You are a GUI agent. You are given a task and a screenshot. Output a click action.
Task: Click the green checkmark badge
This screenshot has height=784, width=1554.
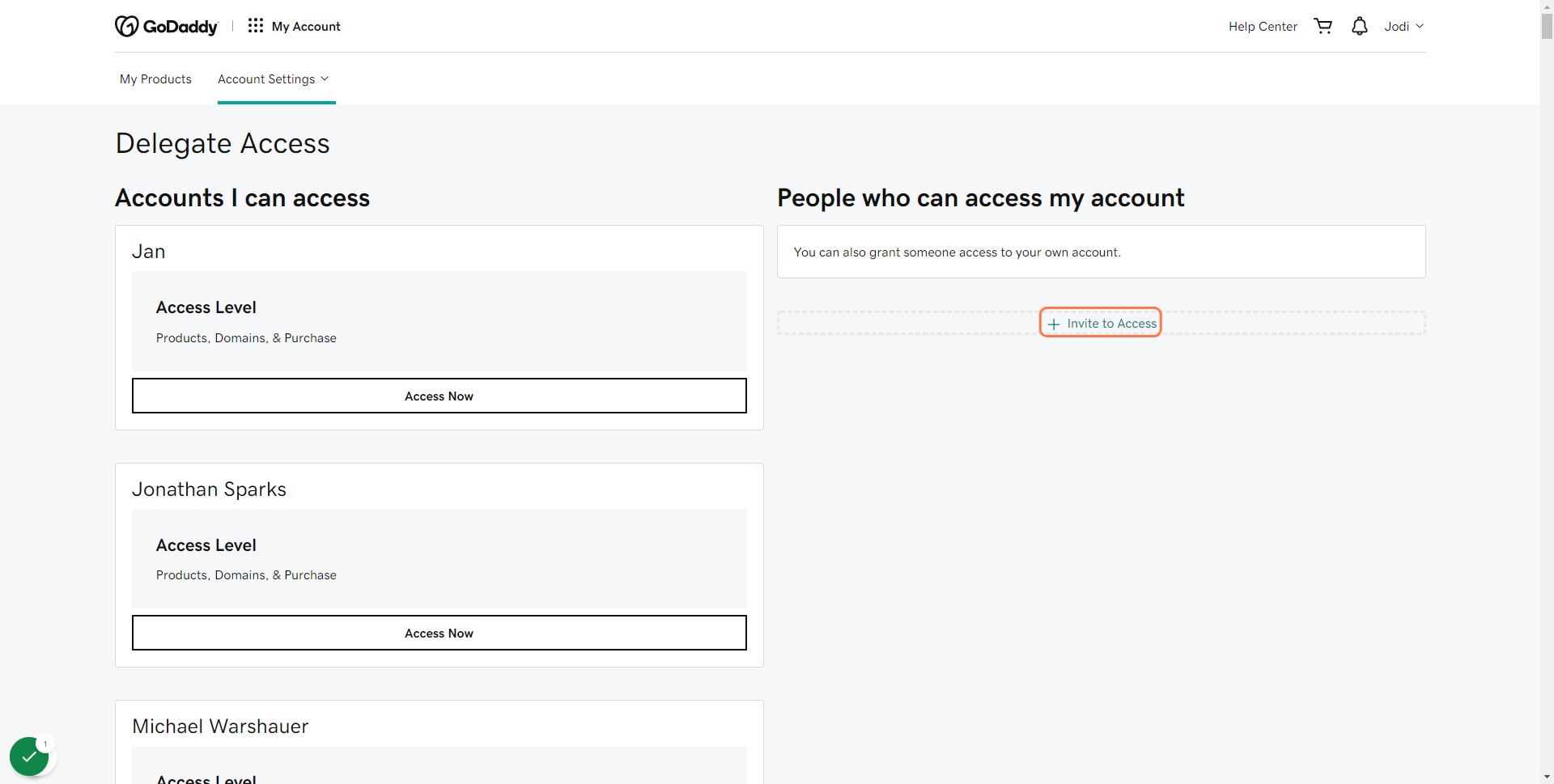pyautogui.click(x=29, y=756)
